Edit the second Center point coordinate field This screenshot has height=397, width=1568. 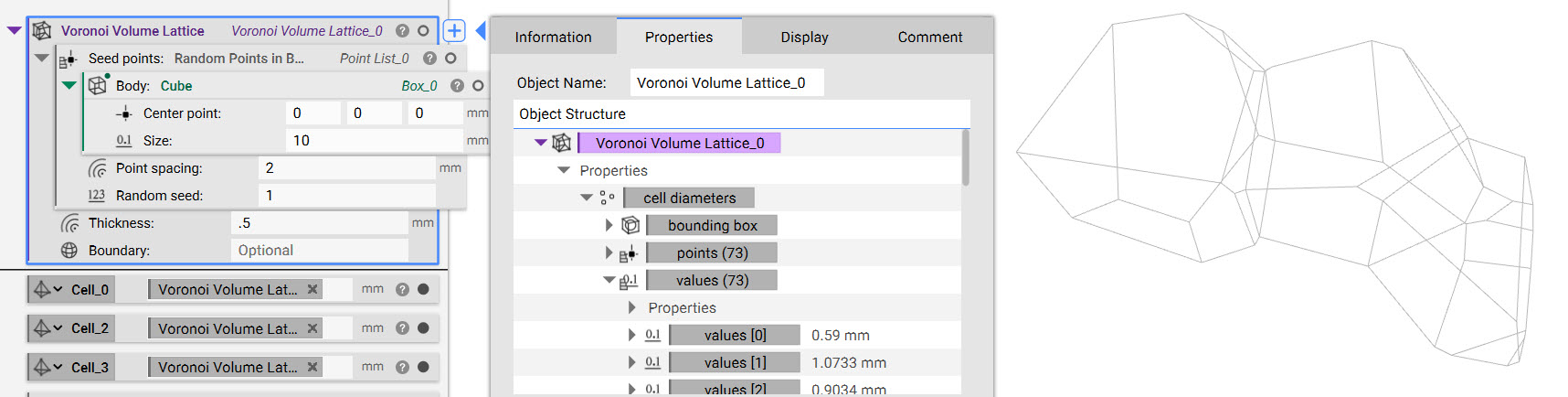click(x=374, y=113)
